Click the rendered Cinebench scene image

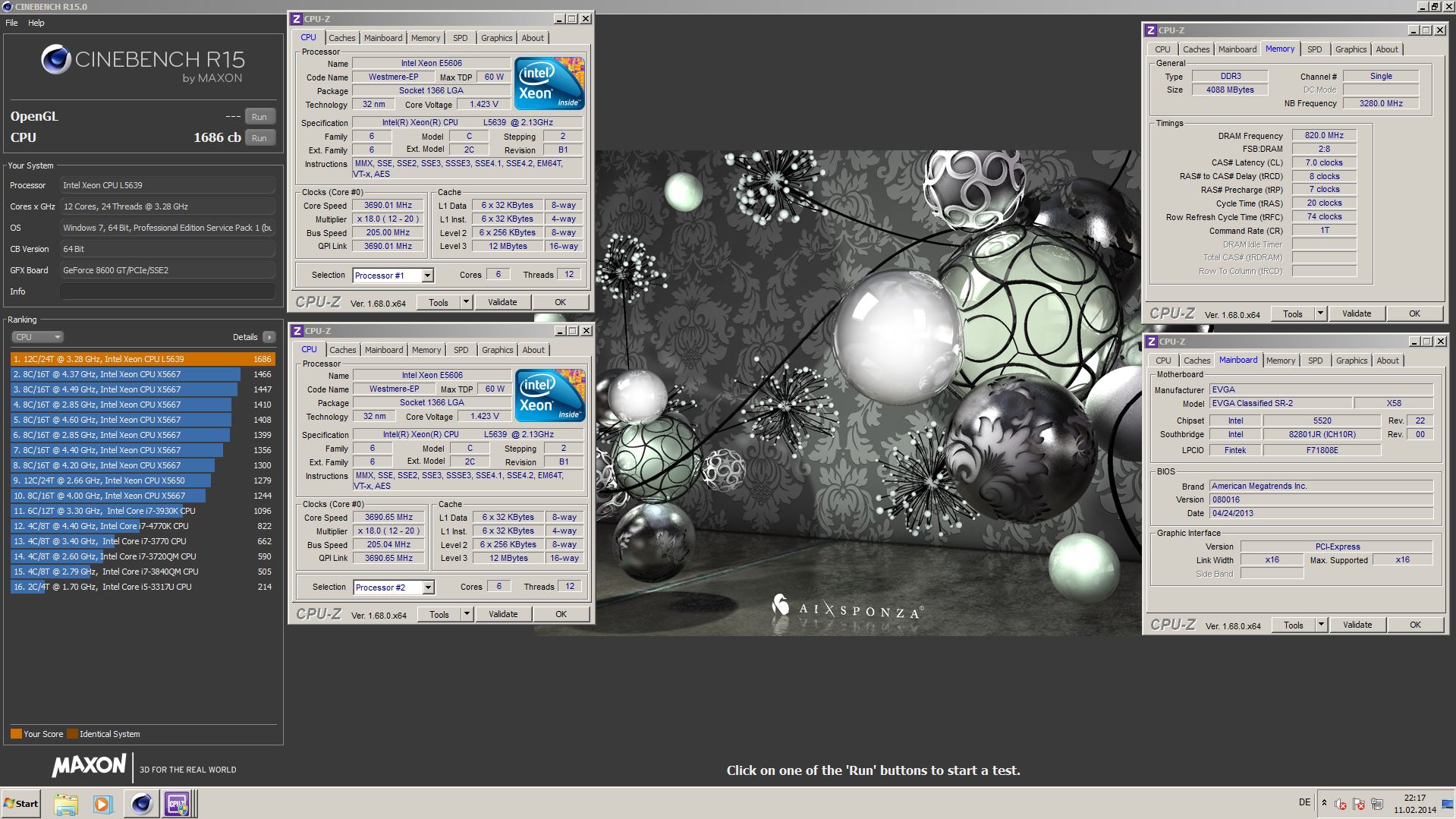pyautogui.click(x=867, y=392)
